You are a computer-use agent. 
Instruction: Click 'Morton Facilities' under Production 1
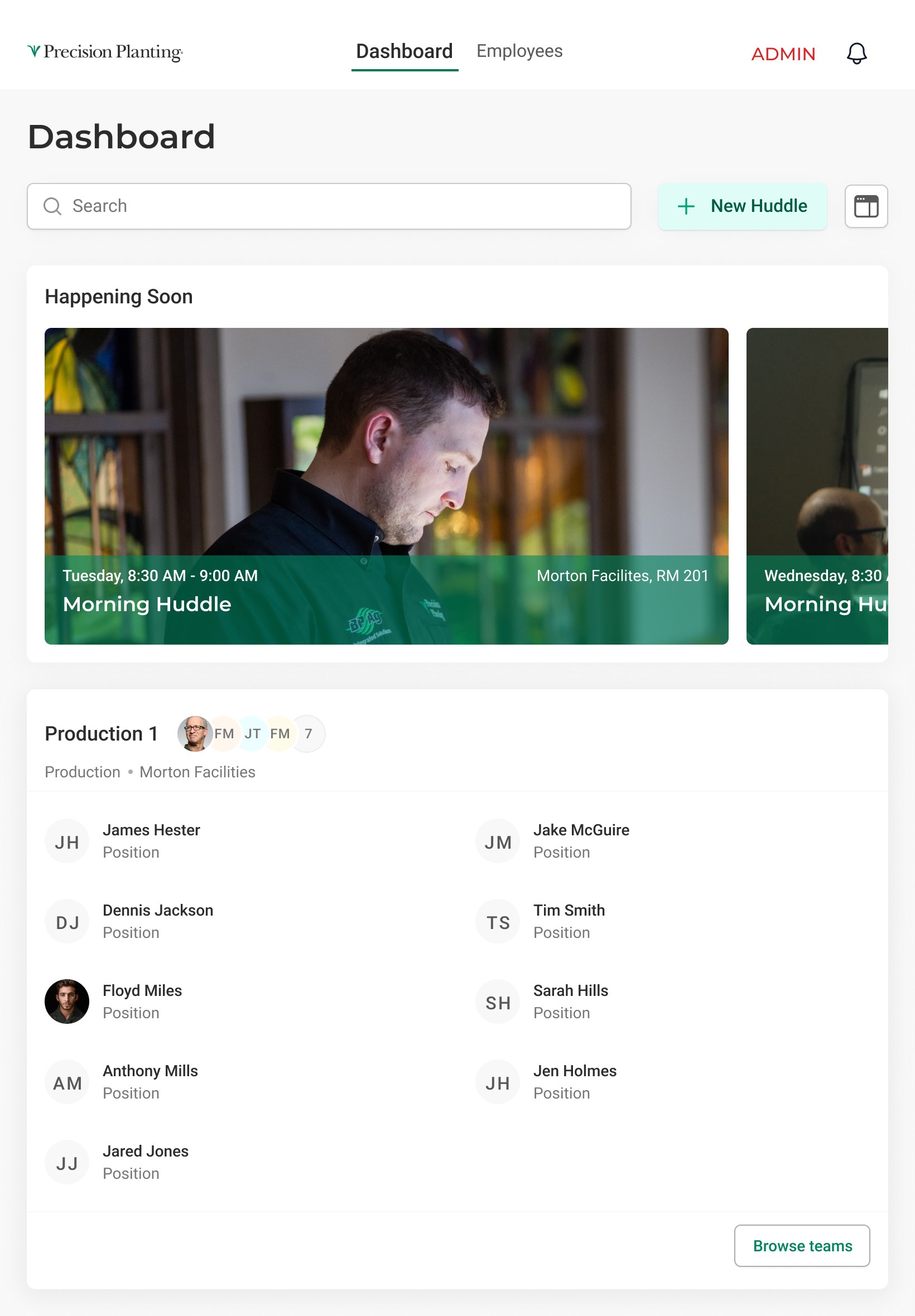click(x=197, y=772)
